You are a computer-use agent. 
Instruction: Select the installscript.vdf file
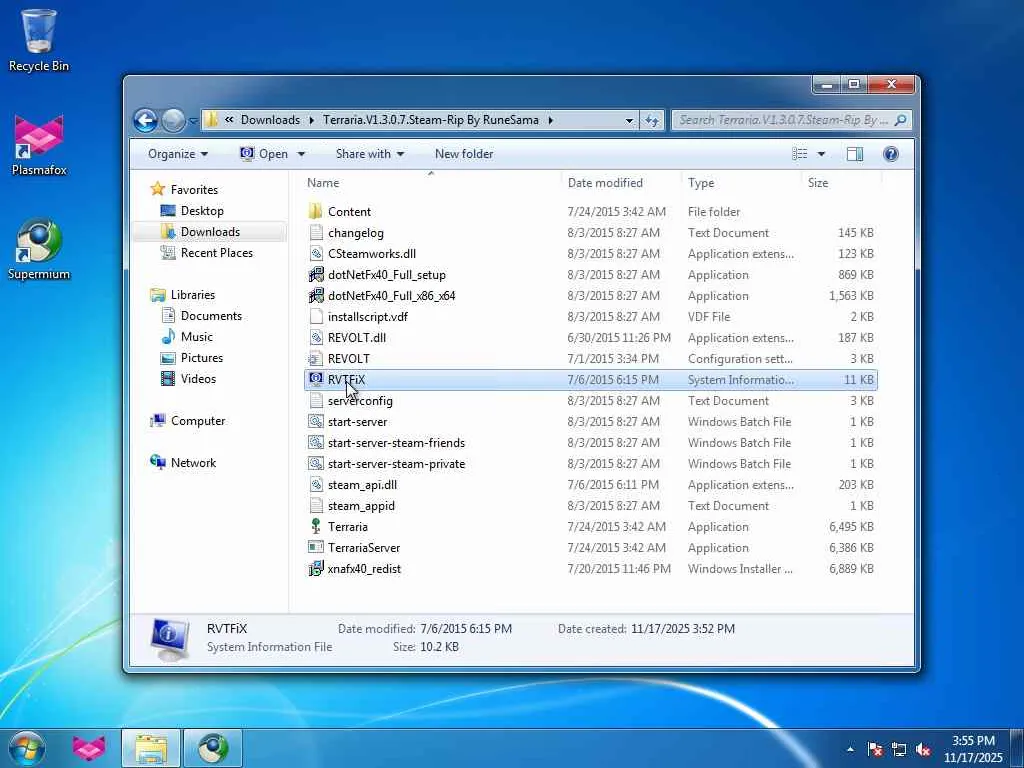(590, 317)
